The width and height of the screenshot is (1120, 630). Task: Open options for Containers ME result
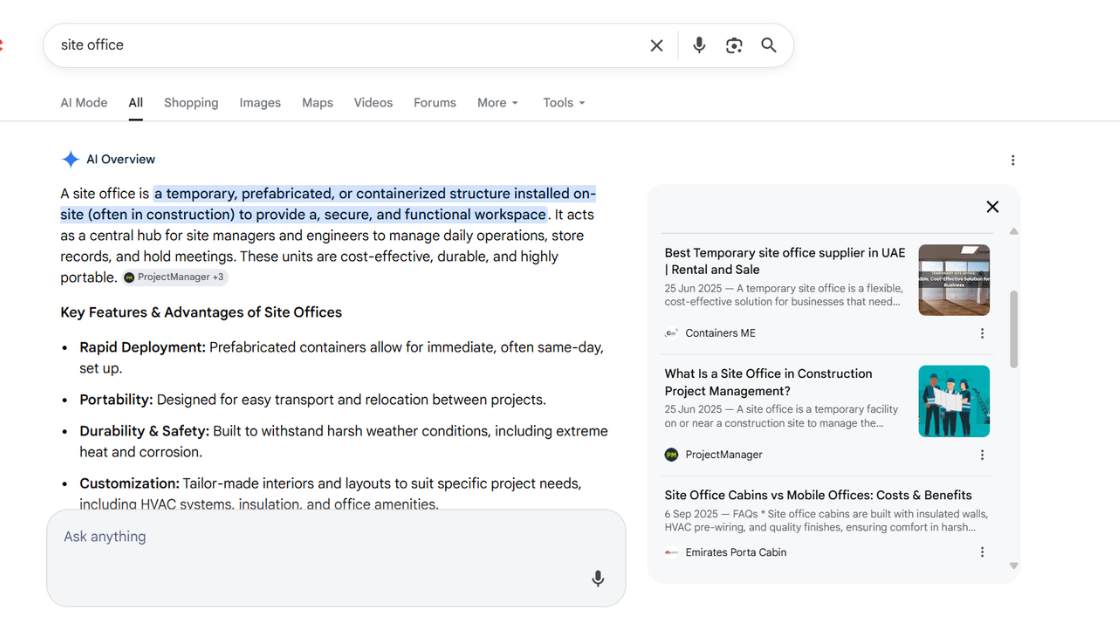tap(982, 334)
